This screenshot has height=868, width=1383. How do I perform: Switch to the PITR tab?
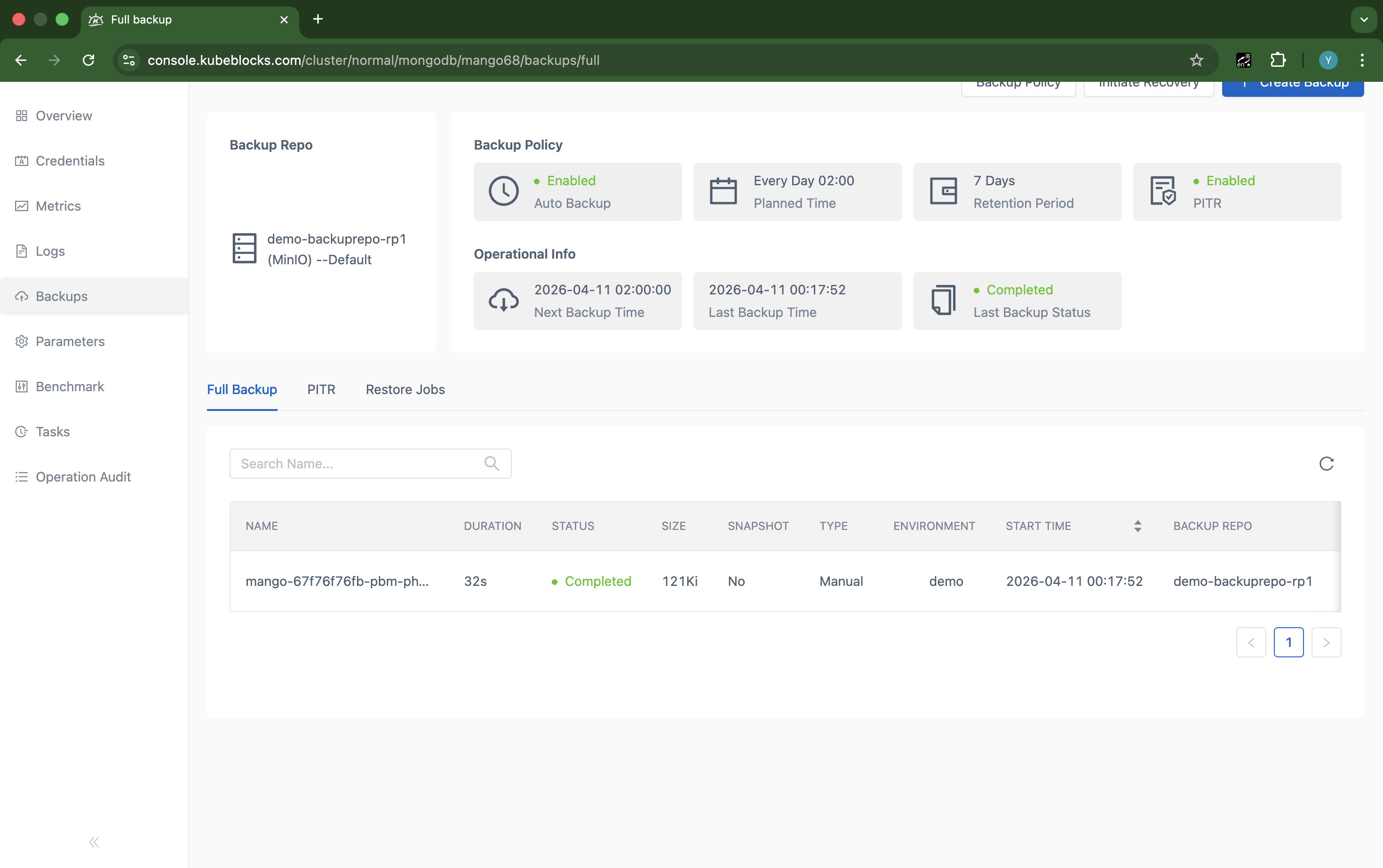(x=321, y=389)
